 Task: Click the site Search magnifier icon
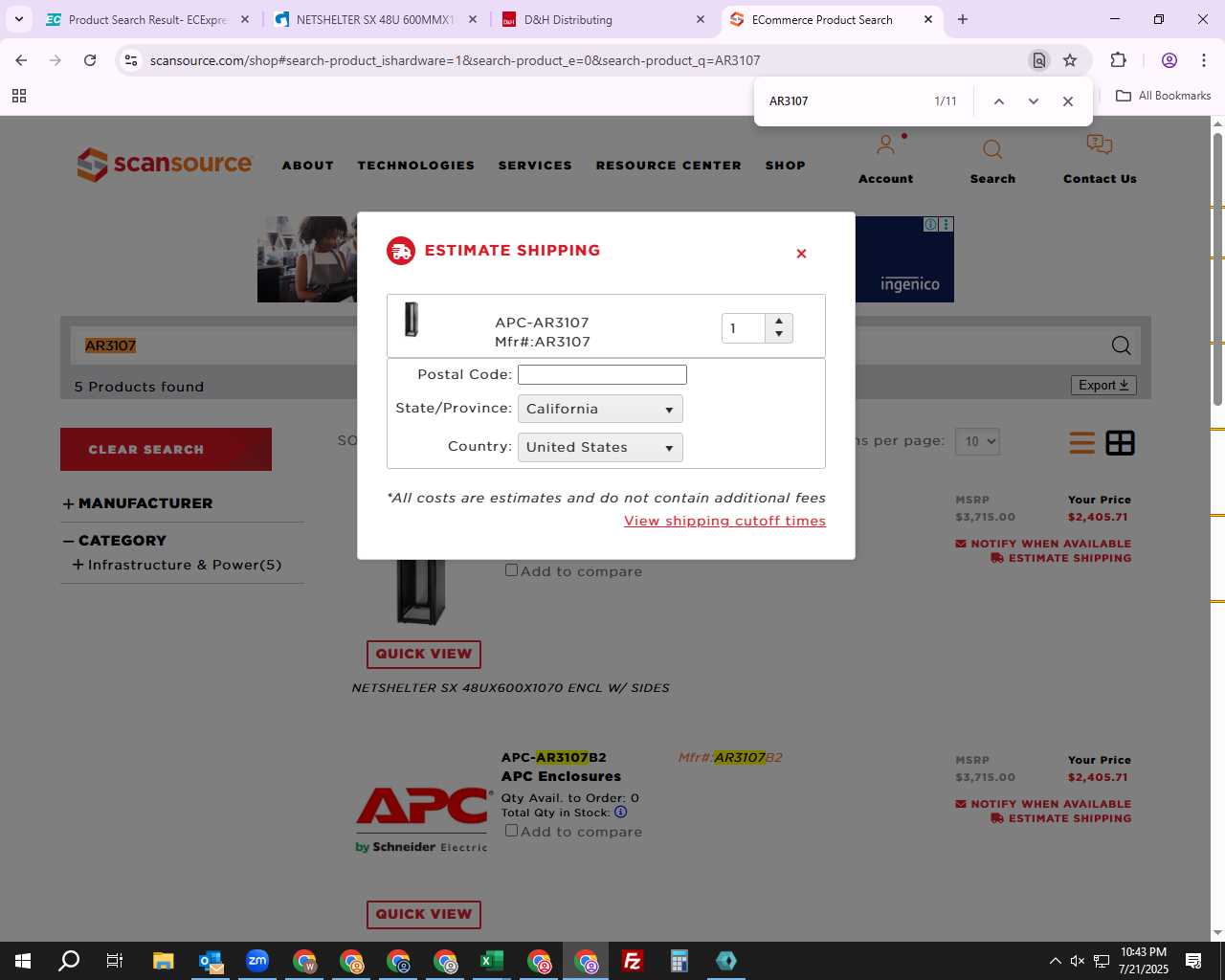(x=992, y=149)
